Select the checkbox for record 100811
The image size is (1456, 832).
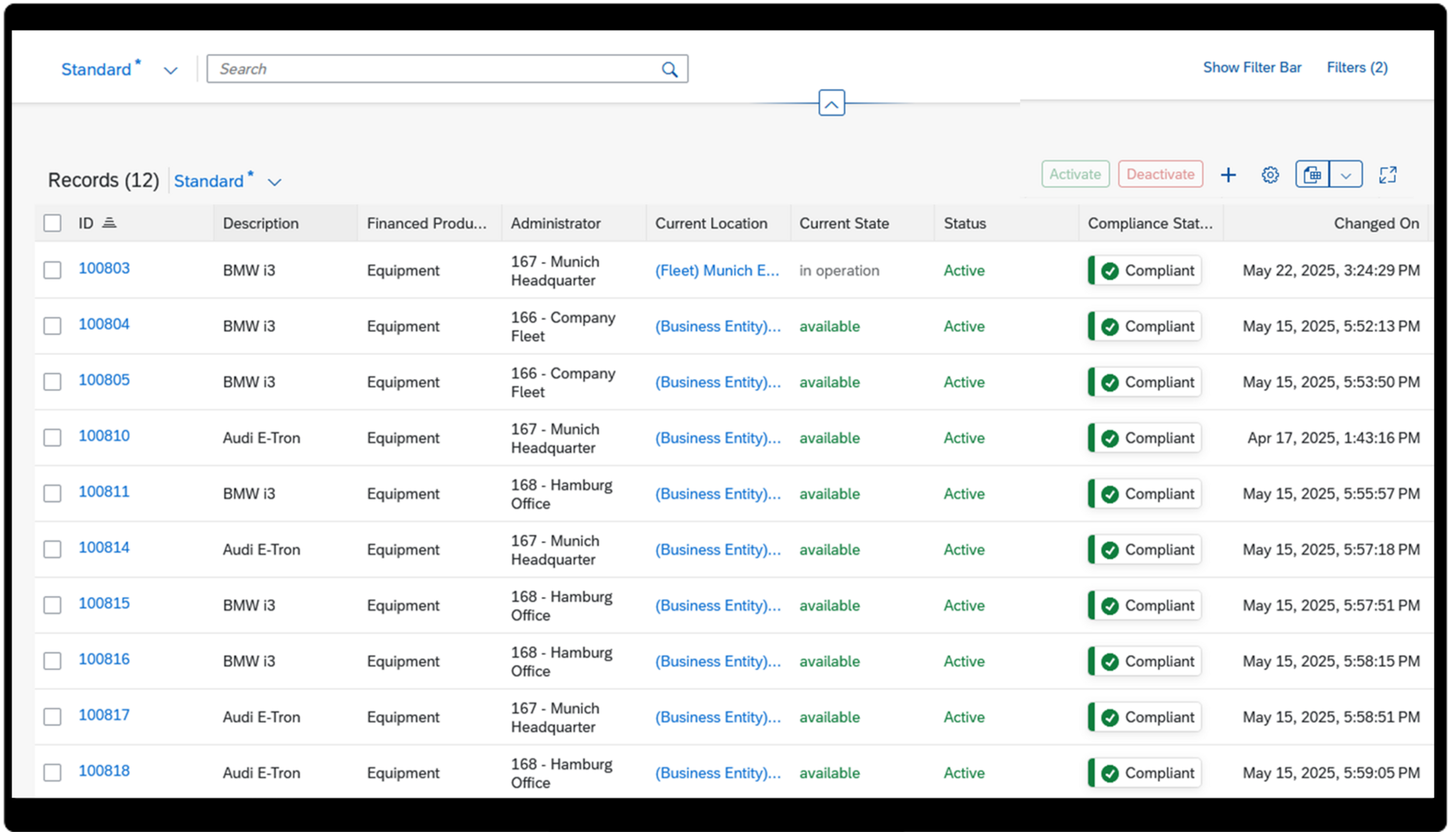52,494
